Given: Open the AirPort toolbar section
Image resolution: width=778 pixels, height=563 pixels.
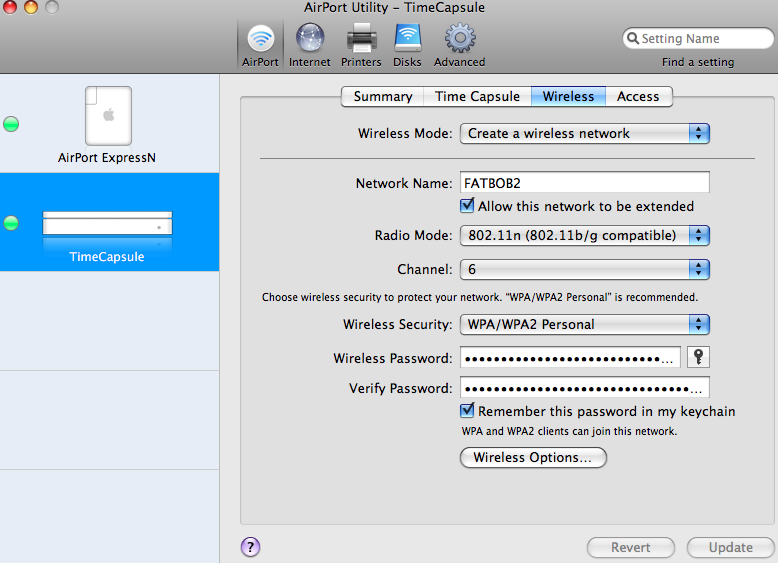Looking at the screenshot, I should click(x=260, y=46).
